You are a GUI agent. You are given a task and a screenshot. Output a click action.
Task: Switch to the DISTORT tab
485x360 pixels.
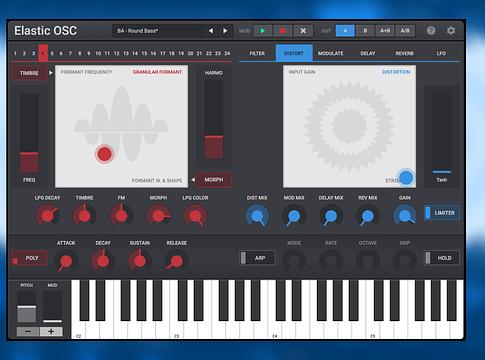(294, 53)
